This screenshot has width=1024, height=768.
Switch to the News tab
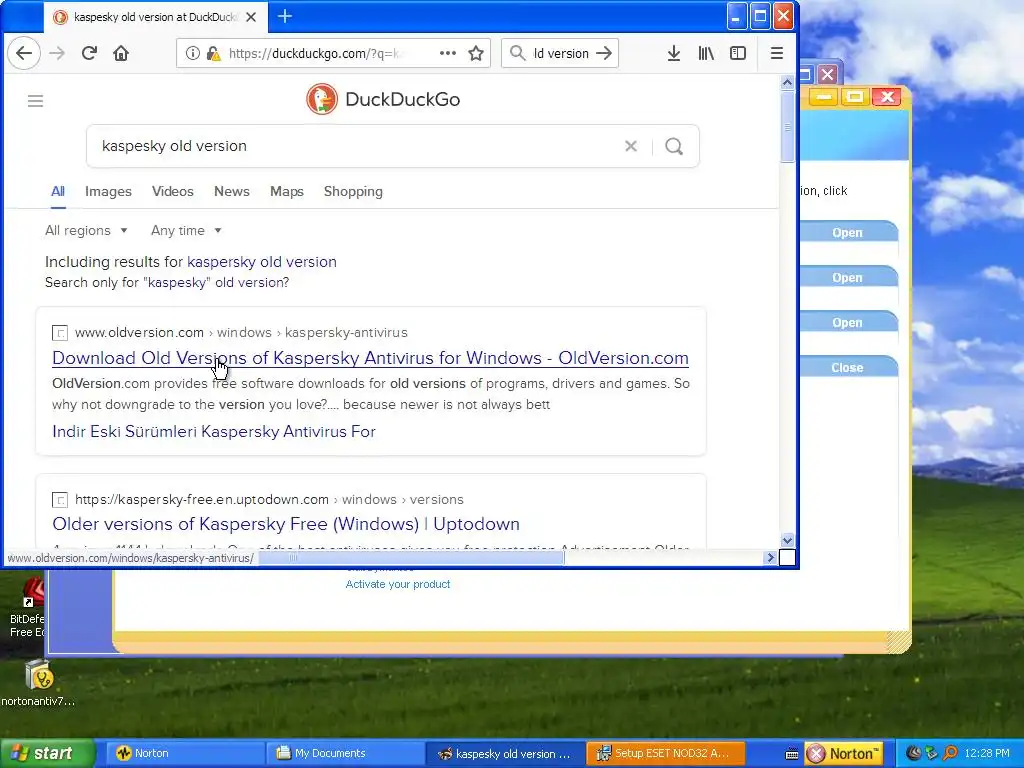232,191
